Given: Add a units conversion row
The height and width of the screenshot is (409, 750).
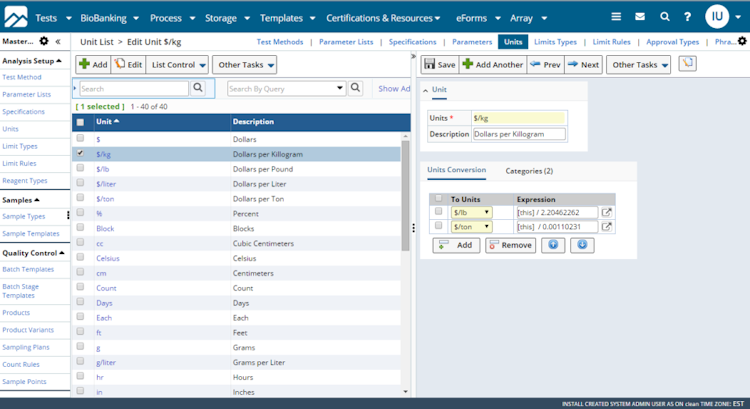Looking at the screenshot, I should click(456, 245).
